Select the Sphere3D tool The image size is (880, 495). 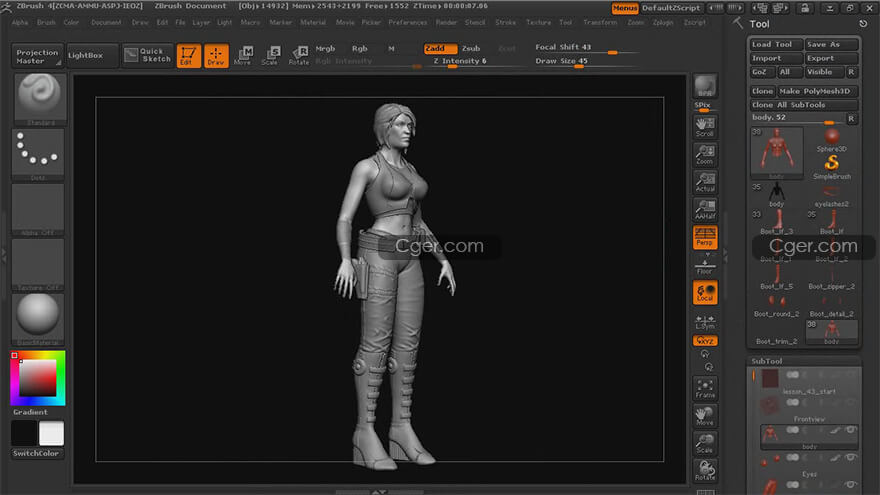click(x=831, y=139)
